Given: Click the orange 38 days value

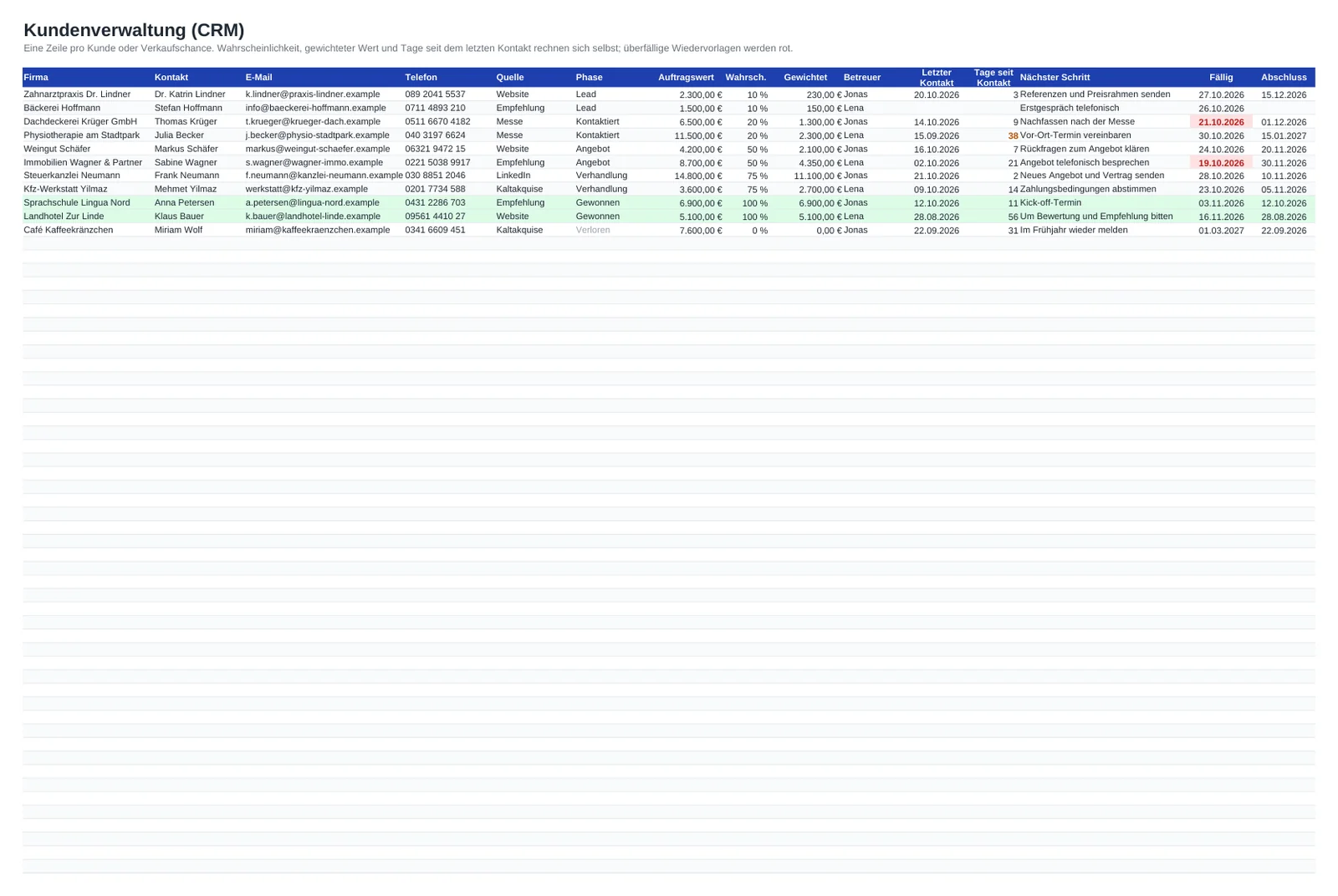Looking at the screenshot, I should click(x=1013, y=135).
